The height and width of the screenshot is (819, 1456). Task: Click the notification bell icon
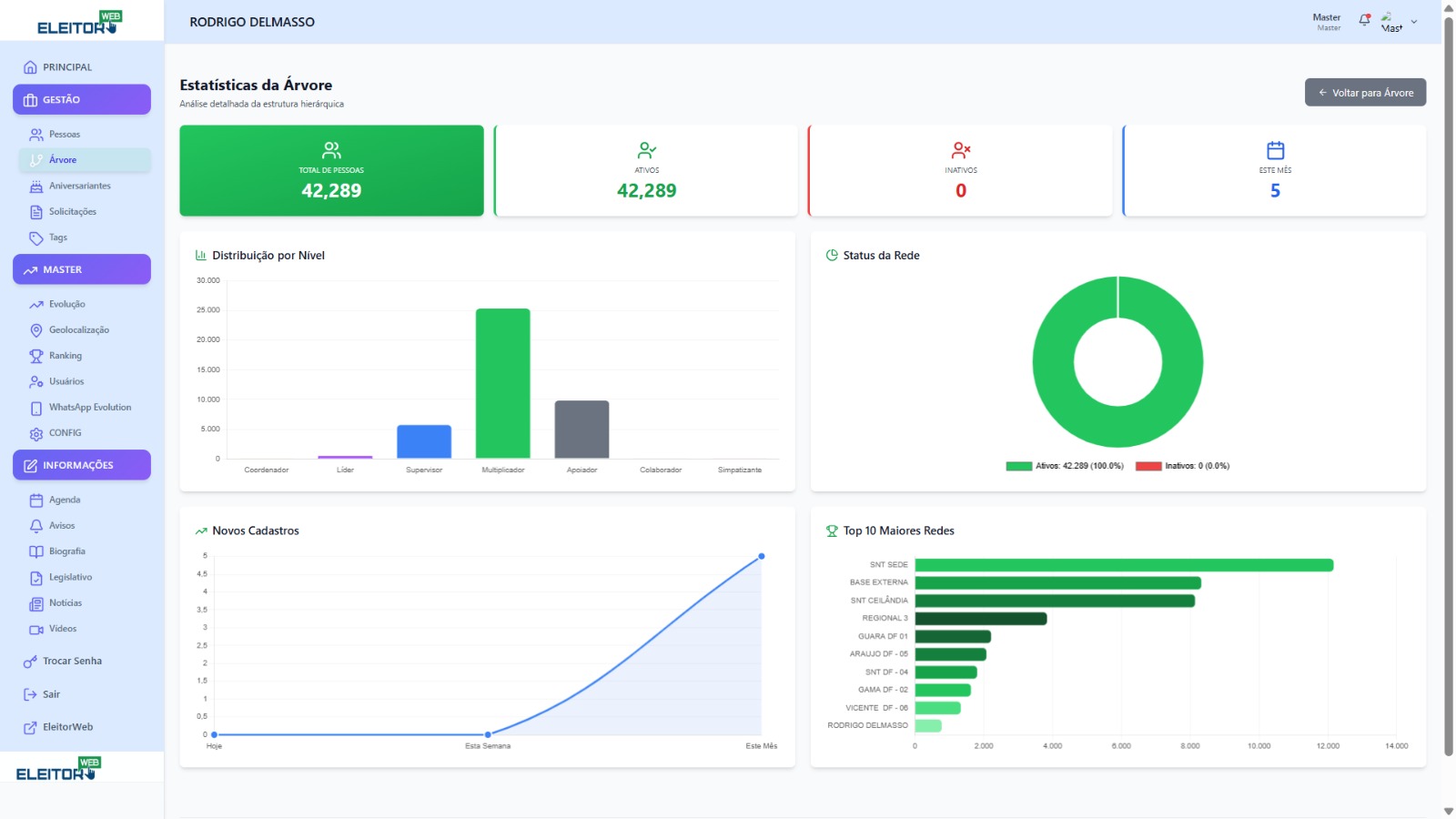(1364, 20)
